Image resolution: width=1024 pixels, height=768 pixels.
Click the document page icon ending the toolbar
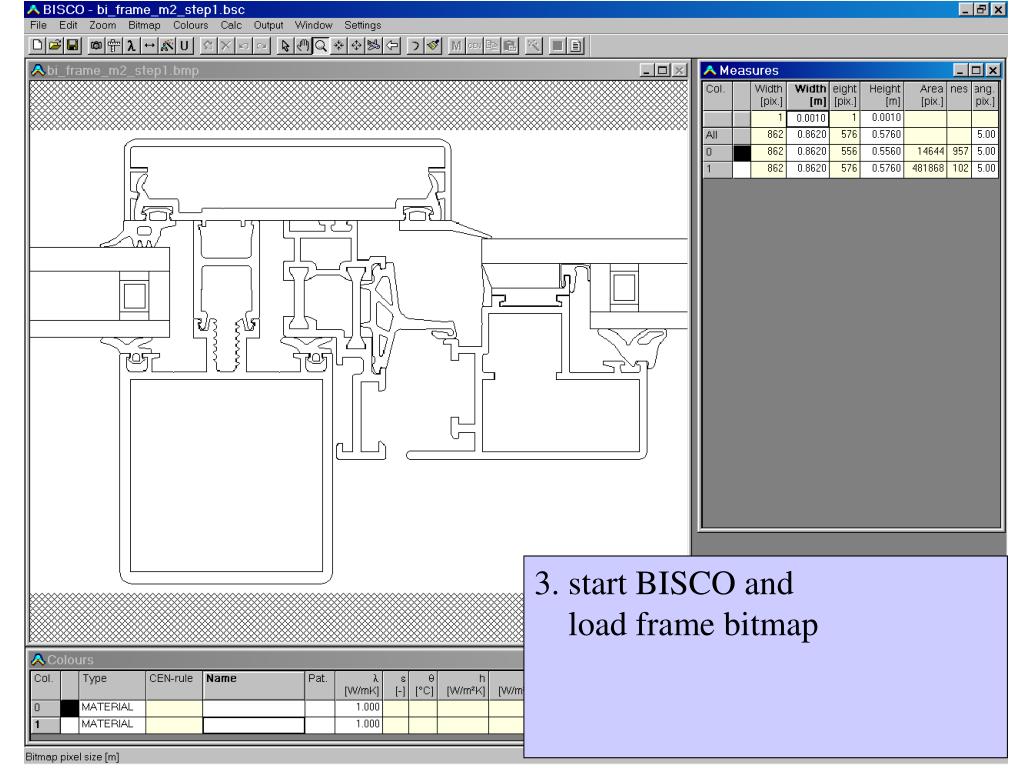click(575, 46)
